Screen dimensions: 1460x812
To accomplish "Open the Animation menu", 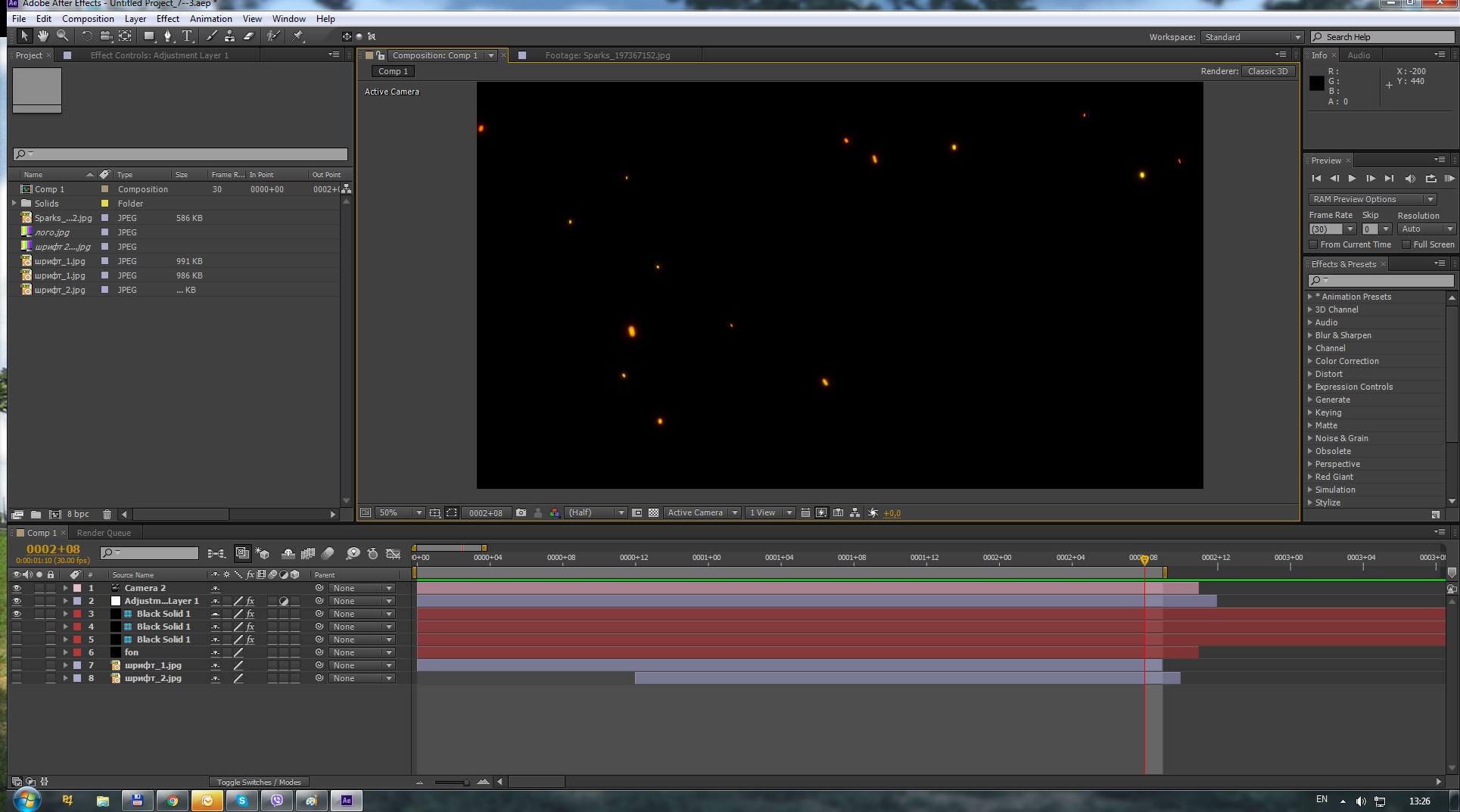I will [210, 19].
